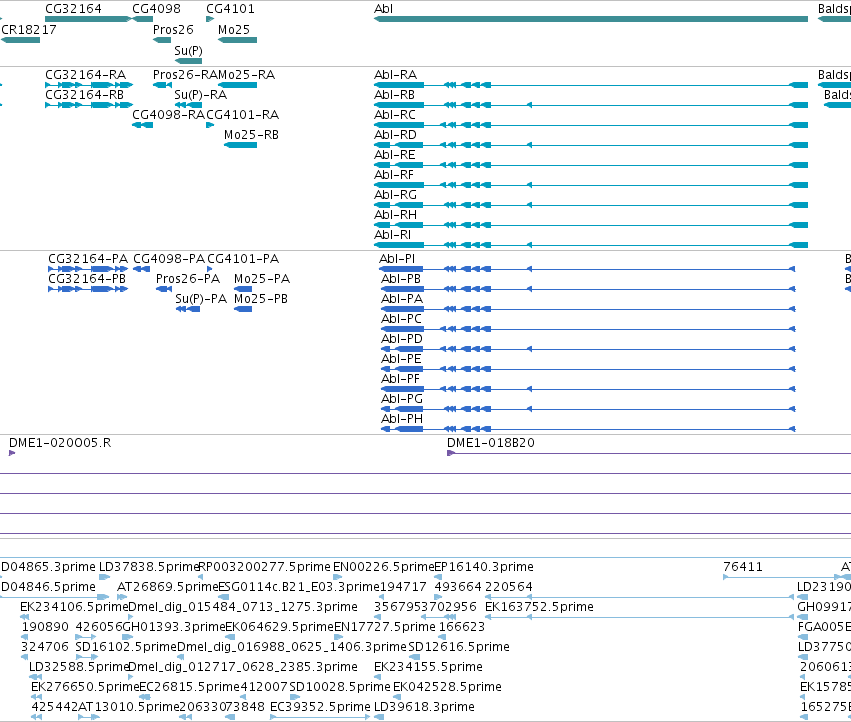Click the CG32164 gene label
851x722 pixels.
click(x=73, y=9)
